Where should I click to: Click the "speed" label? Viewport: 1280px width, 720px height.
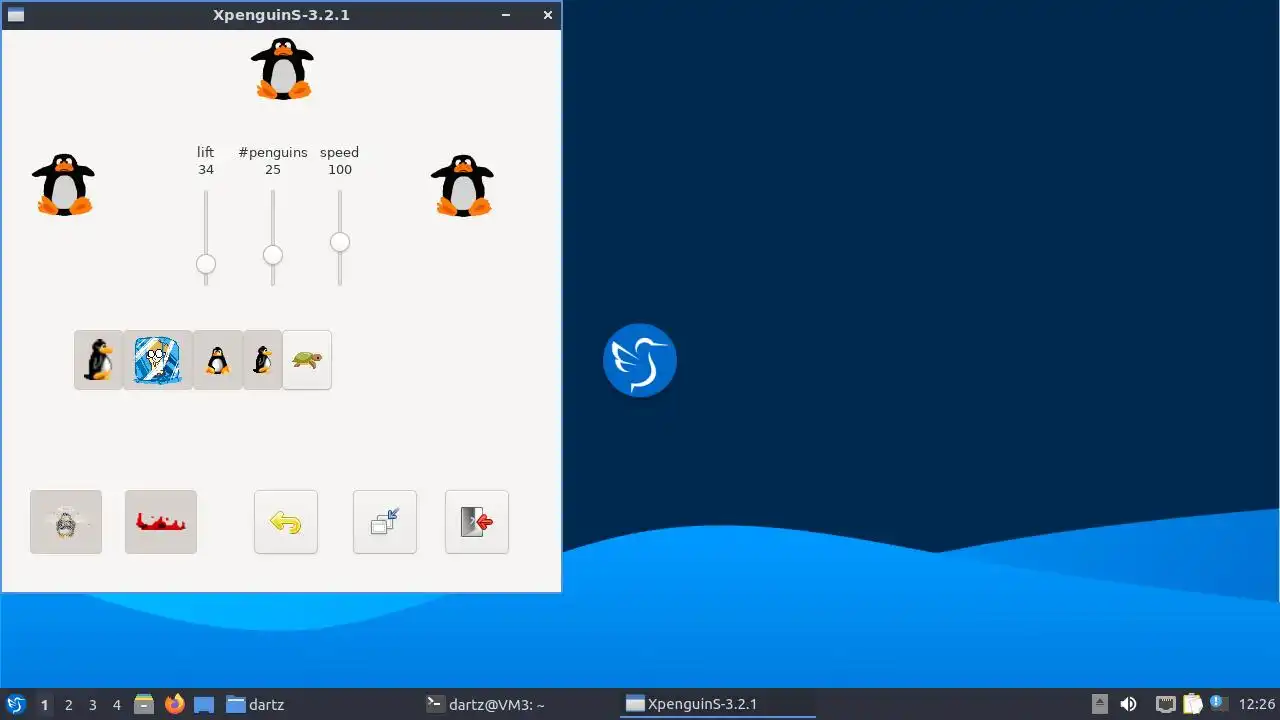(339, 153)
